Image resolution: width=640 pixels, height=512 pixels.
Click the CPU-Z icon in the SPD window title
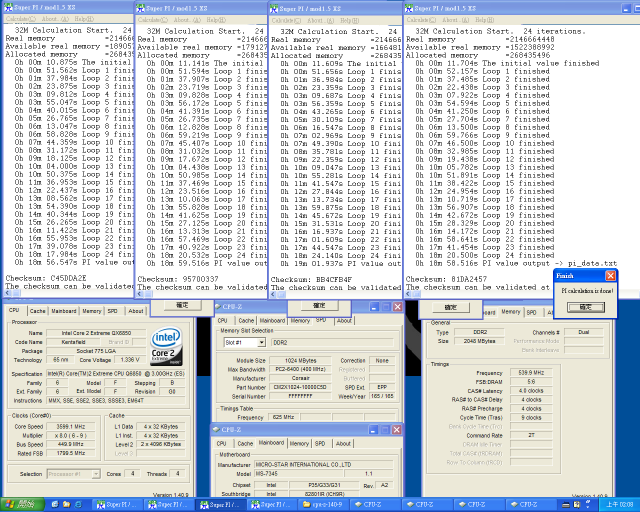click(x=218, y=307)
